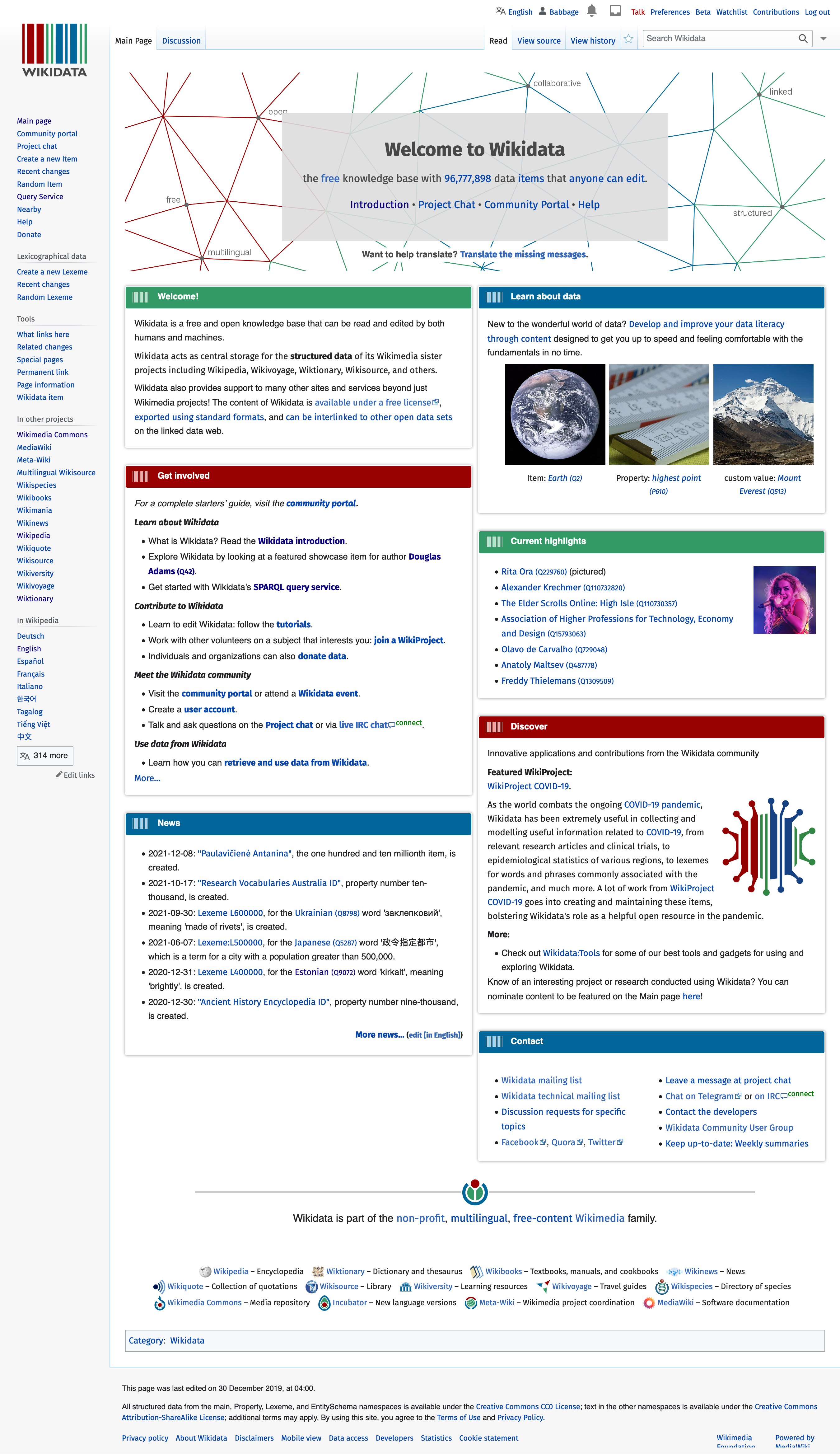
Task: Open Preferences in the user menu
Action: click(x=670, y=12)
